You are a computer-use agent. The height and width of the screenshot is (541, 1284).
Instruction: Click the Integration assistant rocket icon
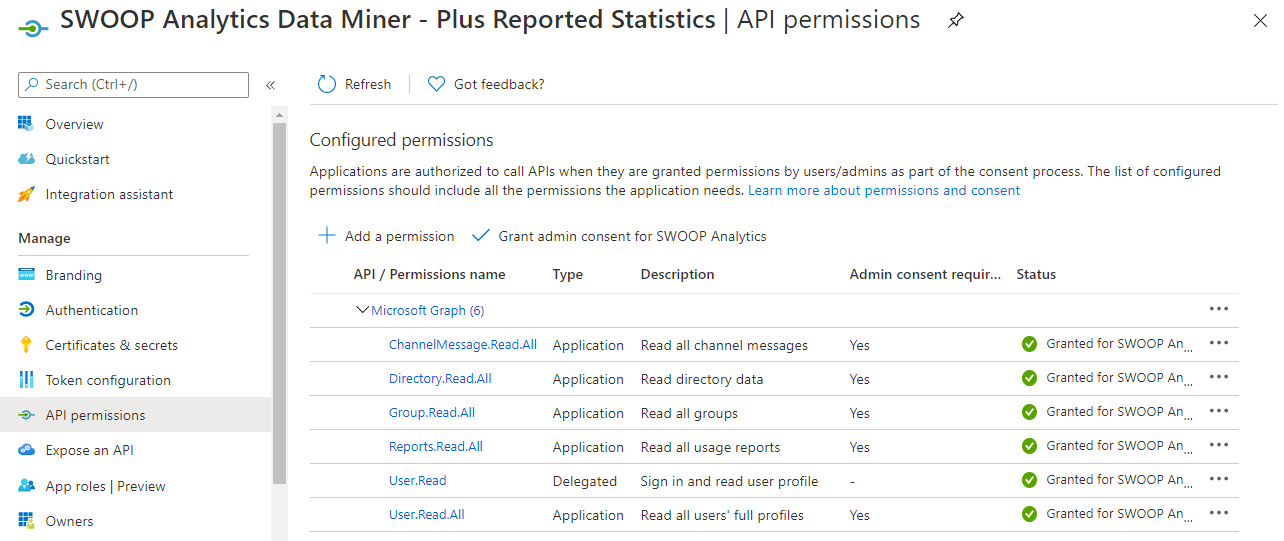coord(27,194)
